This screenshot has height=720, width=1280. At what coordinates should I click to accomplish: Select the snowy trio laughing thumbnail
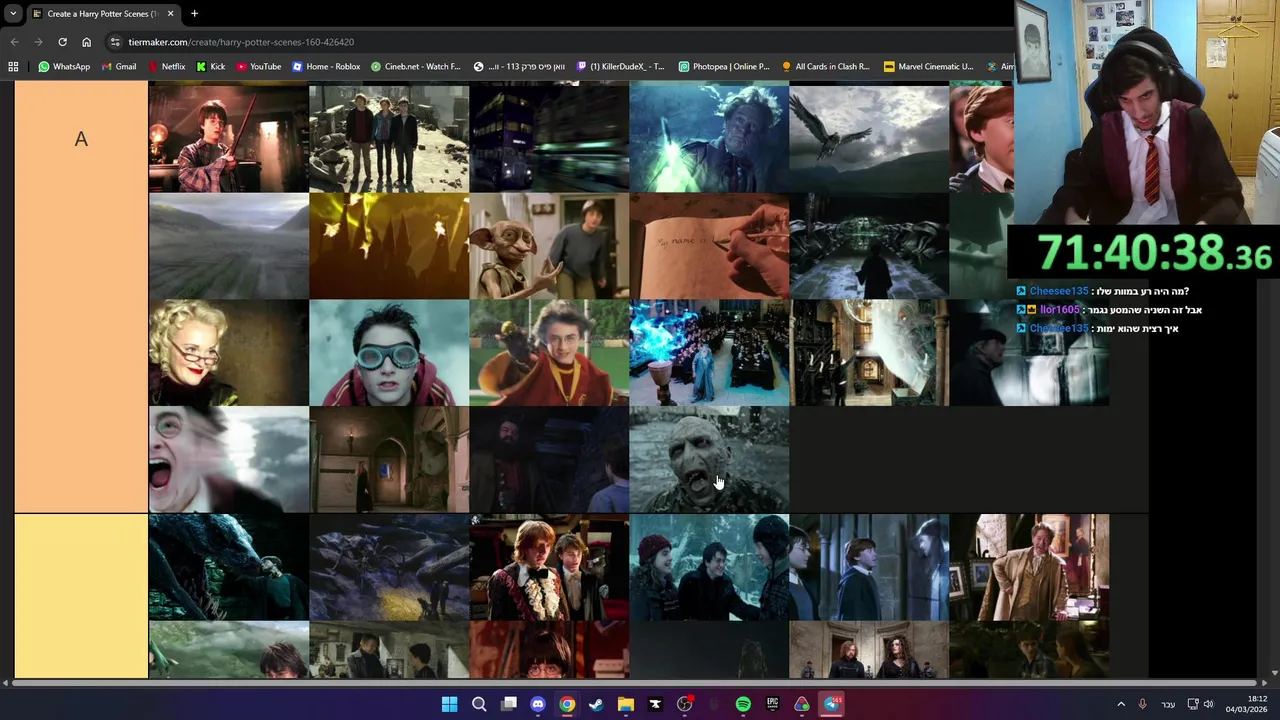point(709,568)
